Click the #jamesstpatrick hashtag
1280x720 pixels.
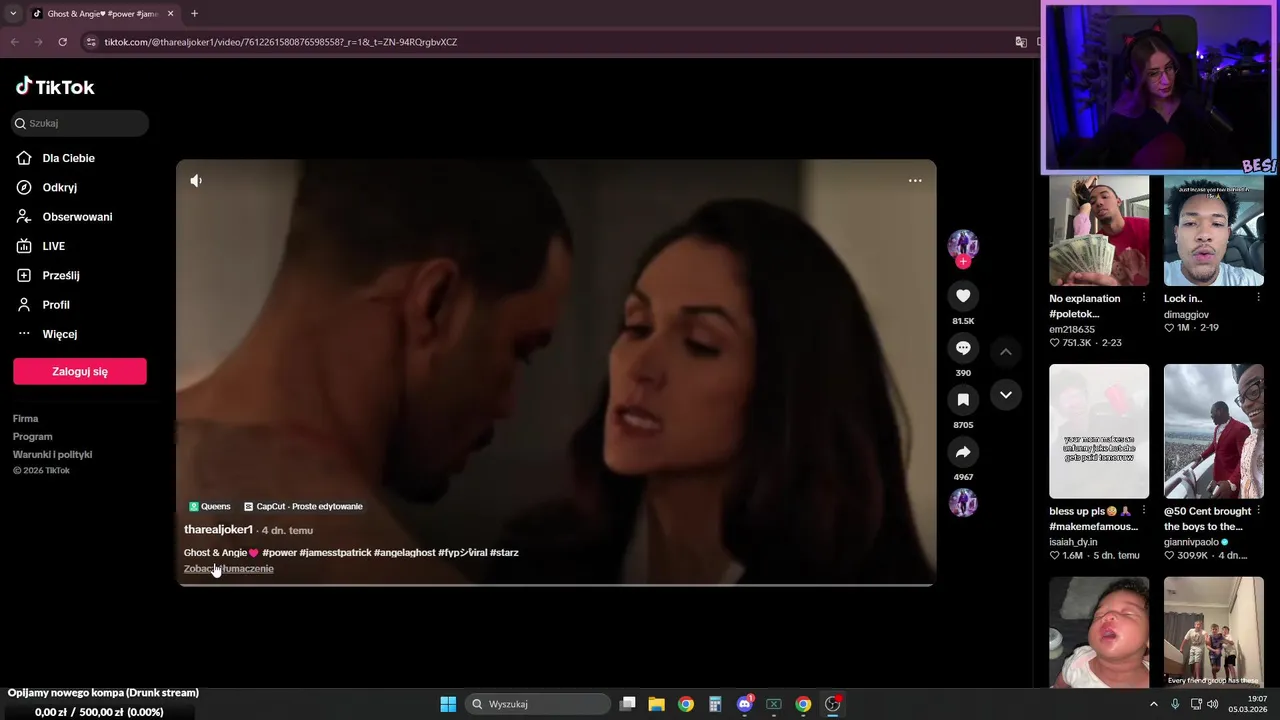(335, 553)
